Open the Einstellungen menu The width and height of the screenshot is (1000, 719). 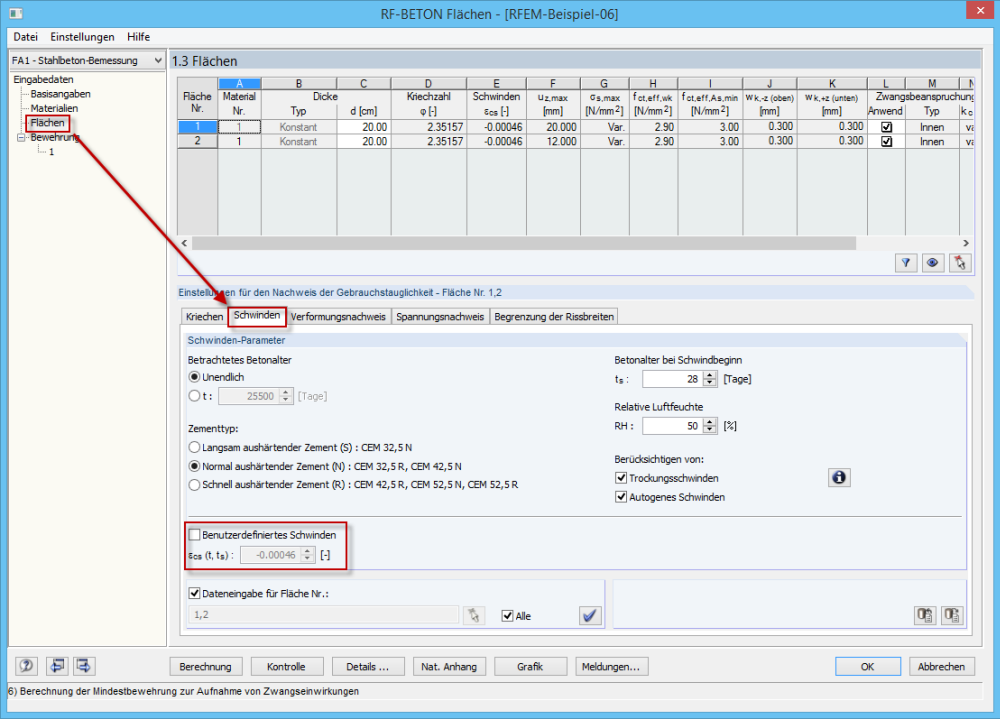coord(82,37)
